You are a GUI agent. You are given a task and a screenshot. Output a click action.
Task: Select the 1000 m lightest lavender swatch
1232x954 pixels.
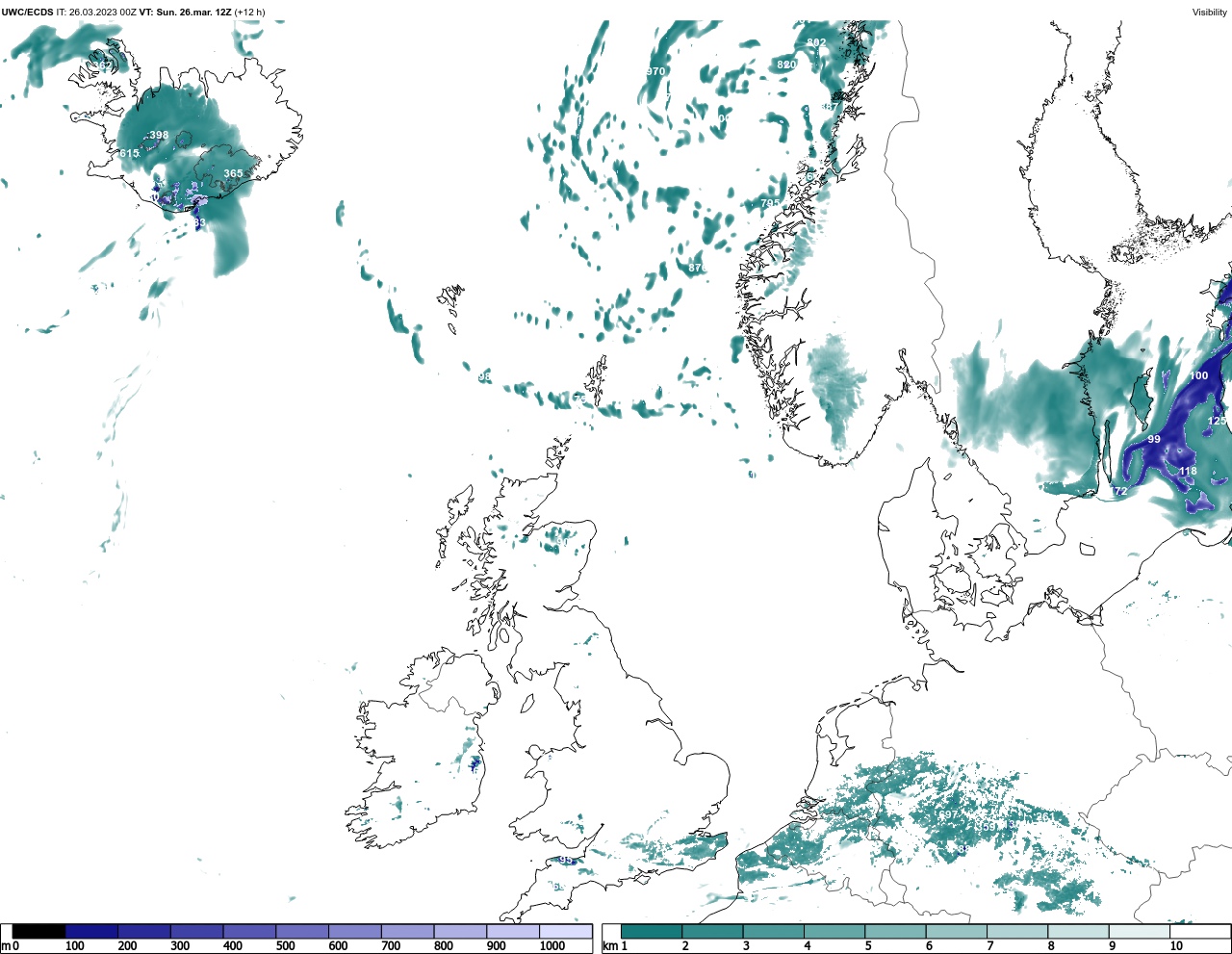(565, 932)
